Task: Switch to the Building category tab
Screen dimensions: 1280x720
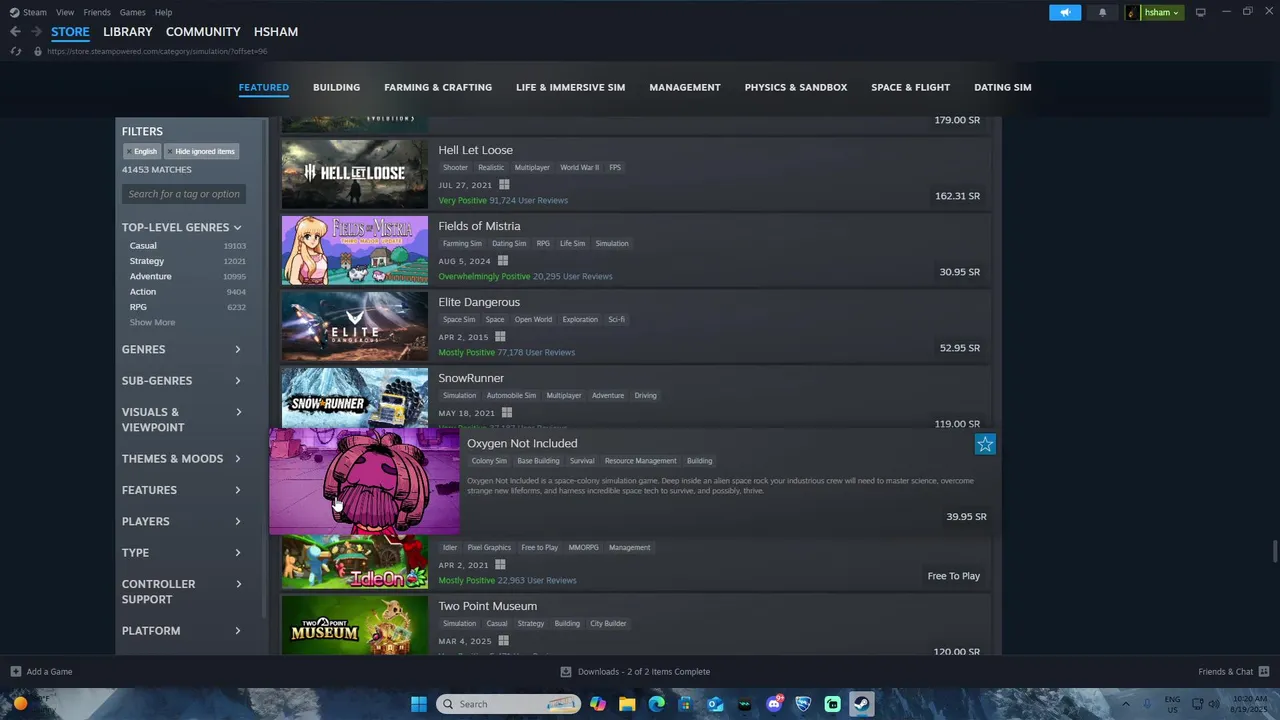Action: tap(336, 87)
